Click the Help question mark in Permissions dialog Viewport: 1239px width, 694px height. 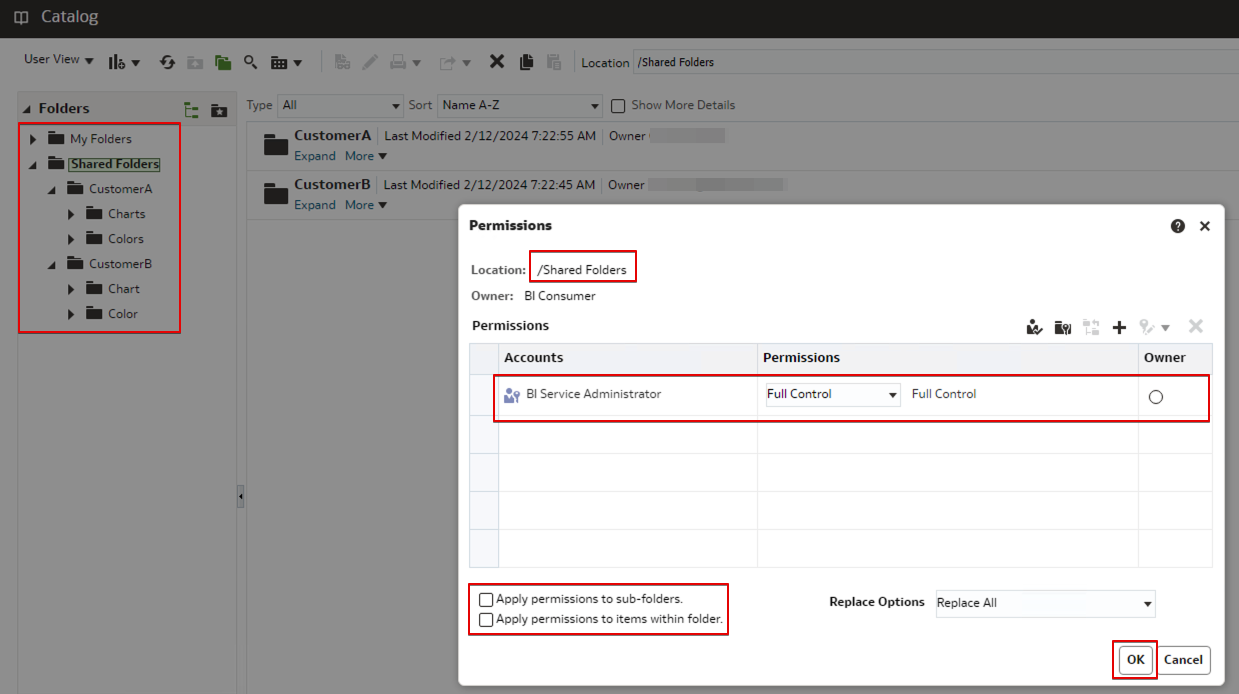coord(1178,226)
